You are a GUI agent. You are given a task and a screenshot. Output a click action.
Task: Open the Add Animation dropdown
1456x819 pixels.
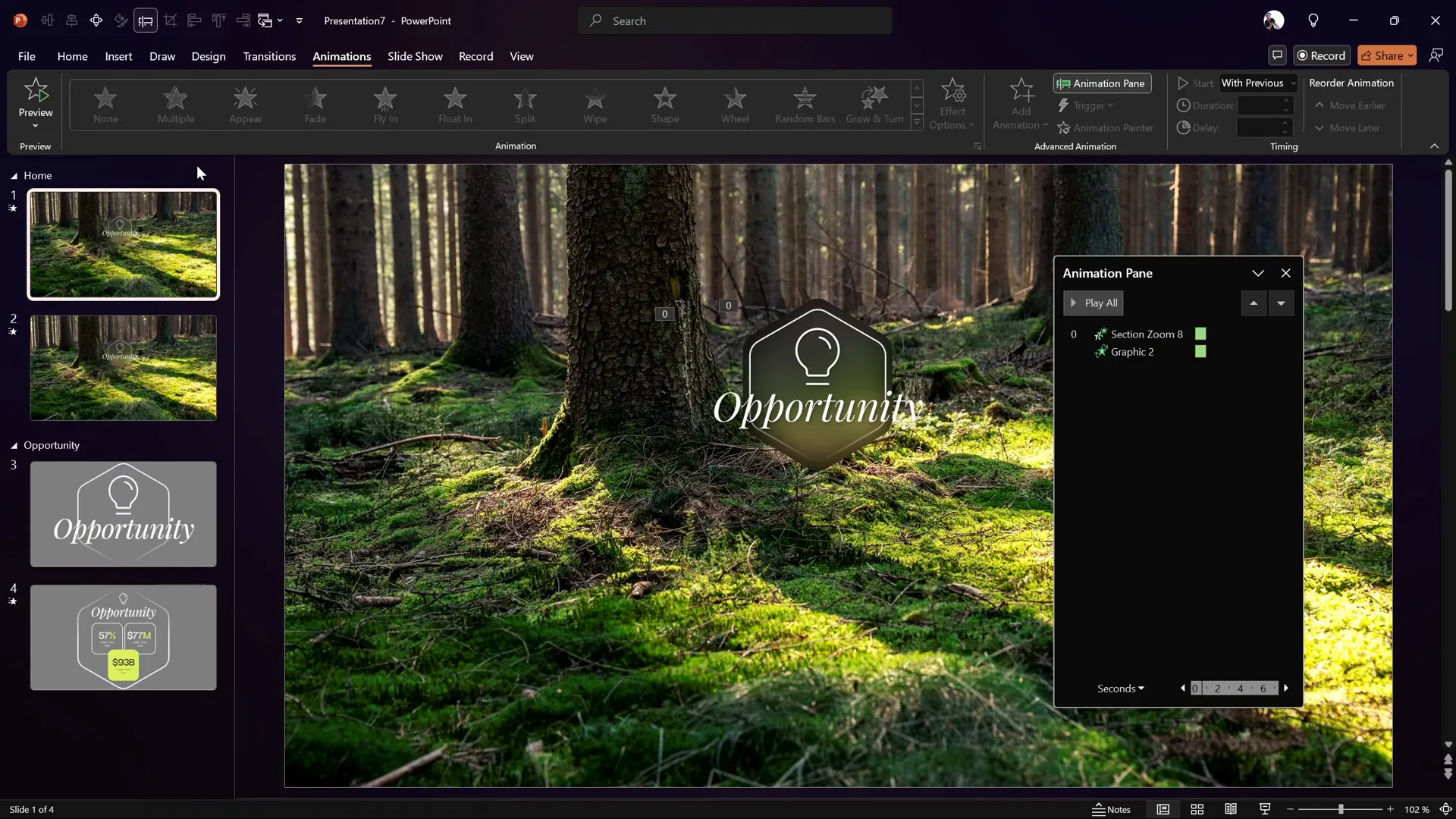[x=1021, y=105]
